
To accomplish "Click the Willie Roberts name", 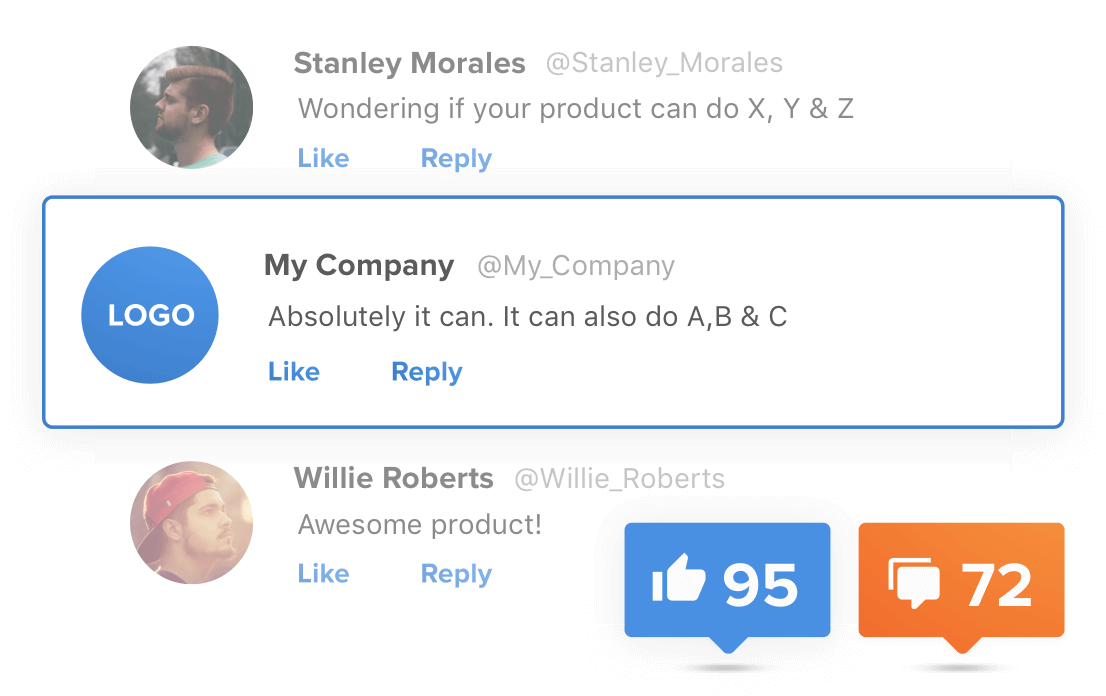I will 393,479.
